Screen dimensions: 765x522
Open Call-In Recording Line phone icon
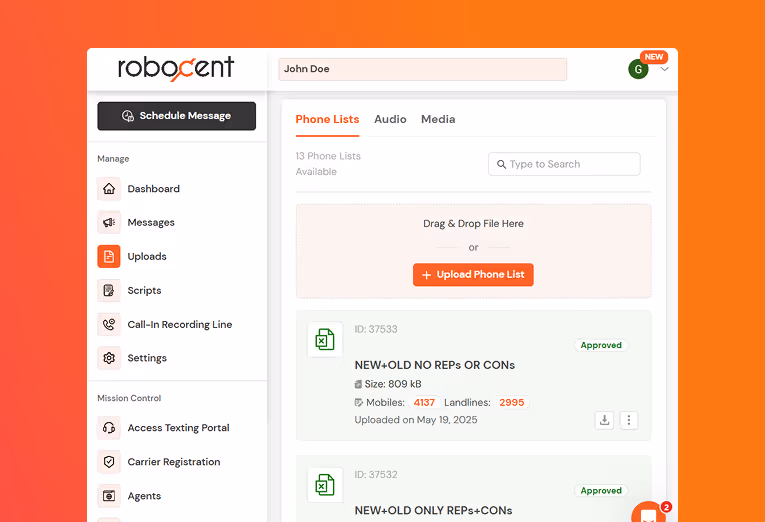[109, 324]
